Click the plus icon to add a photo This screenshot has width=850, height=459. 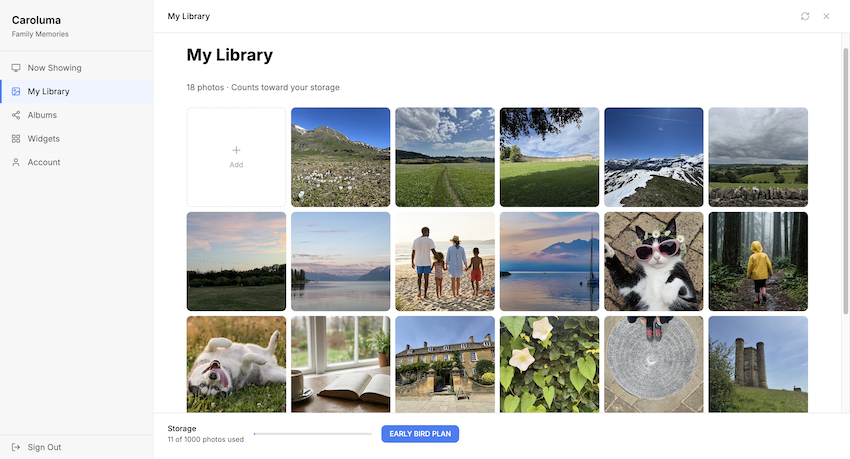pyautogui.click(x=236, y=150)
